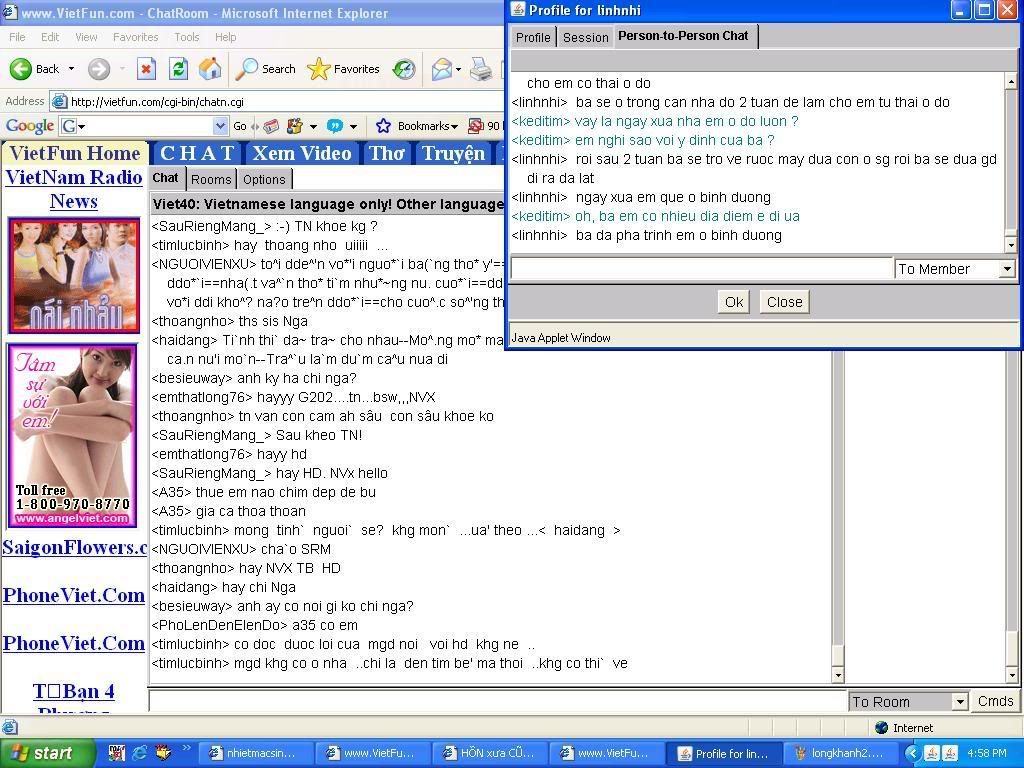Open the Google search box dropdown

coord(221,125)
